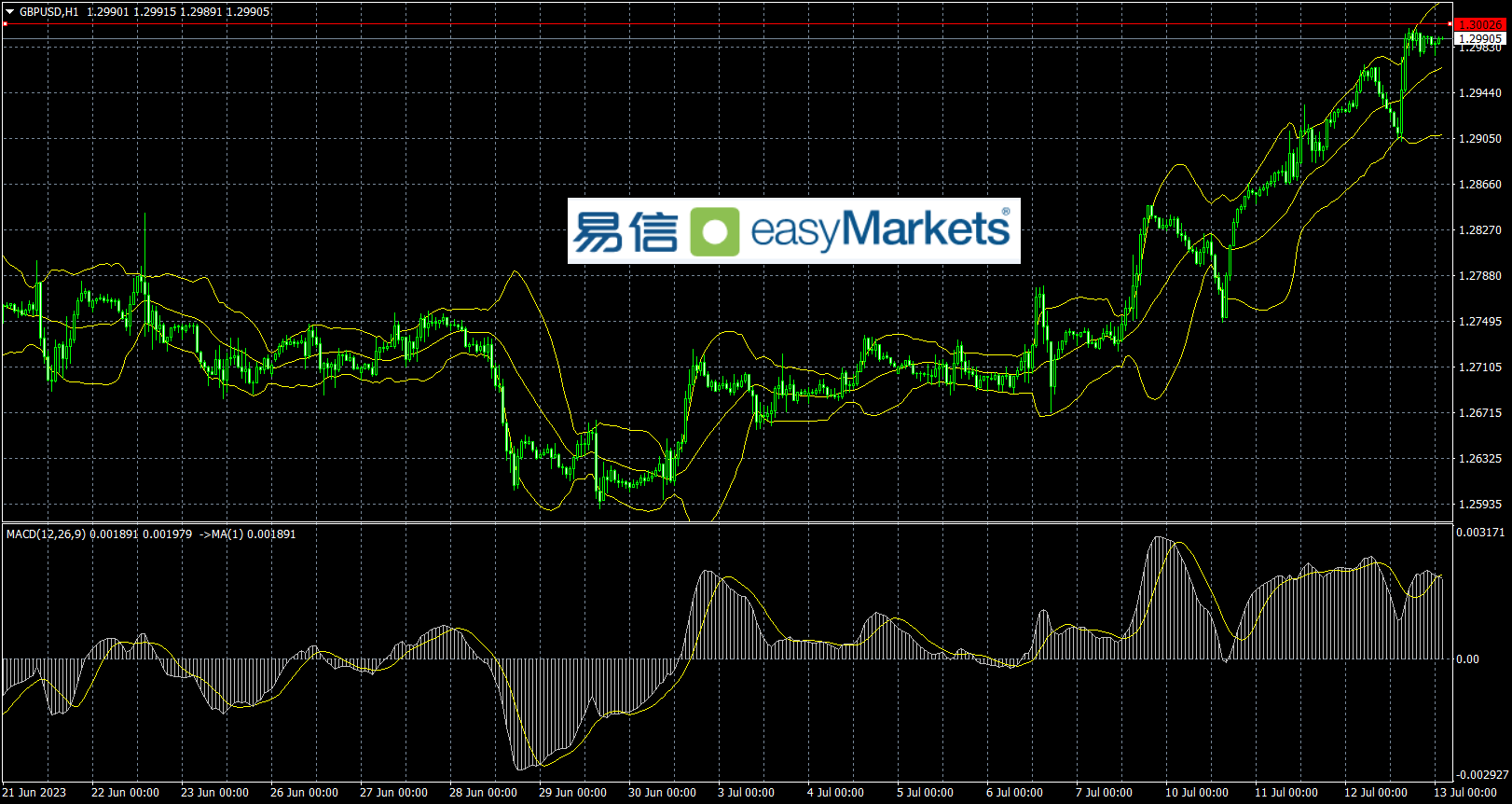The width and height of the screenshot is (1512, 804).
Task: Click the 1.25935 price scale label
Action: (x=1480, y=505)
